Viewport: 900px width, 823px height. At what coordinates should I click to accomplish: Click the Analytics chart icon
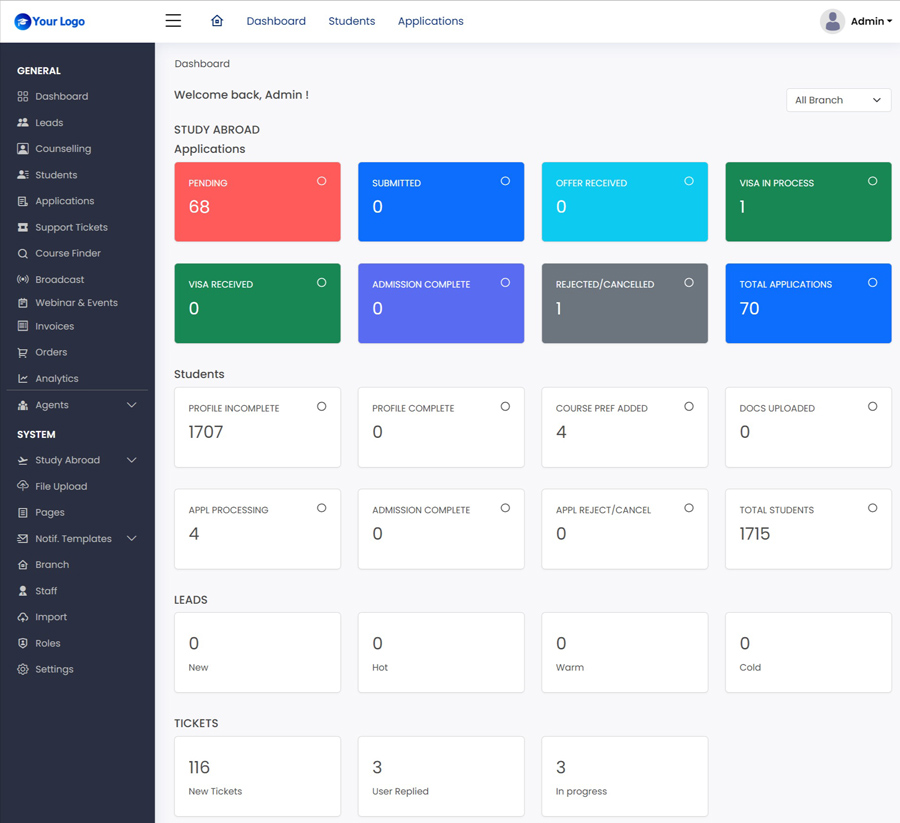[22, 378]
